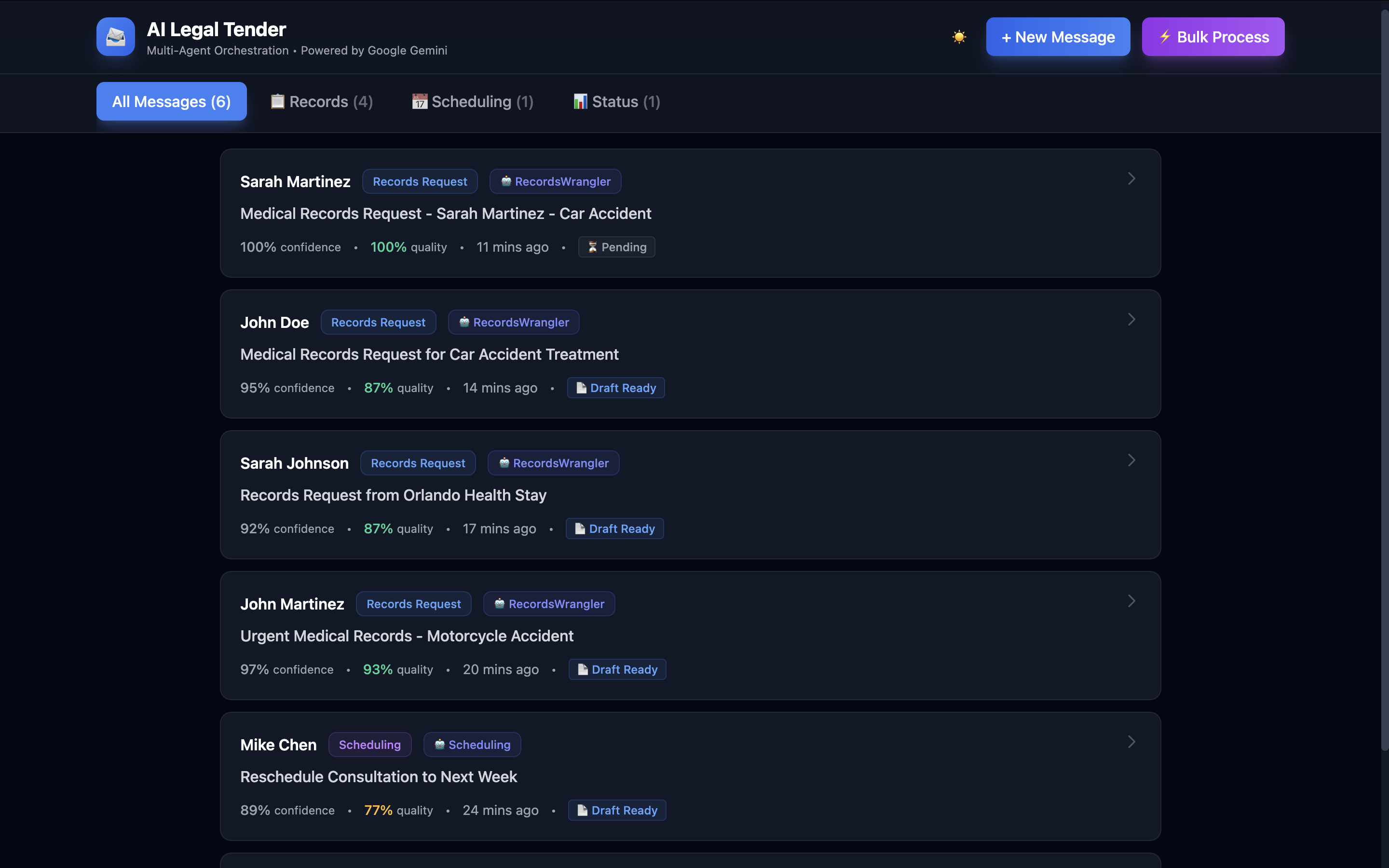Image resolution: width=1389 pixels, height=868 pixels.
Task: Click the AI Legal Tender envelope logo
Action: pos(115,37)
